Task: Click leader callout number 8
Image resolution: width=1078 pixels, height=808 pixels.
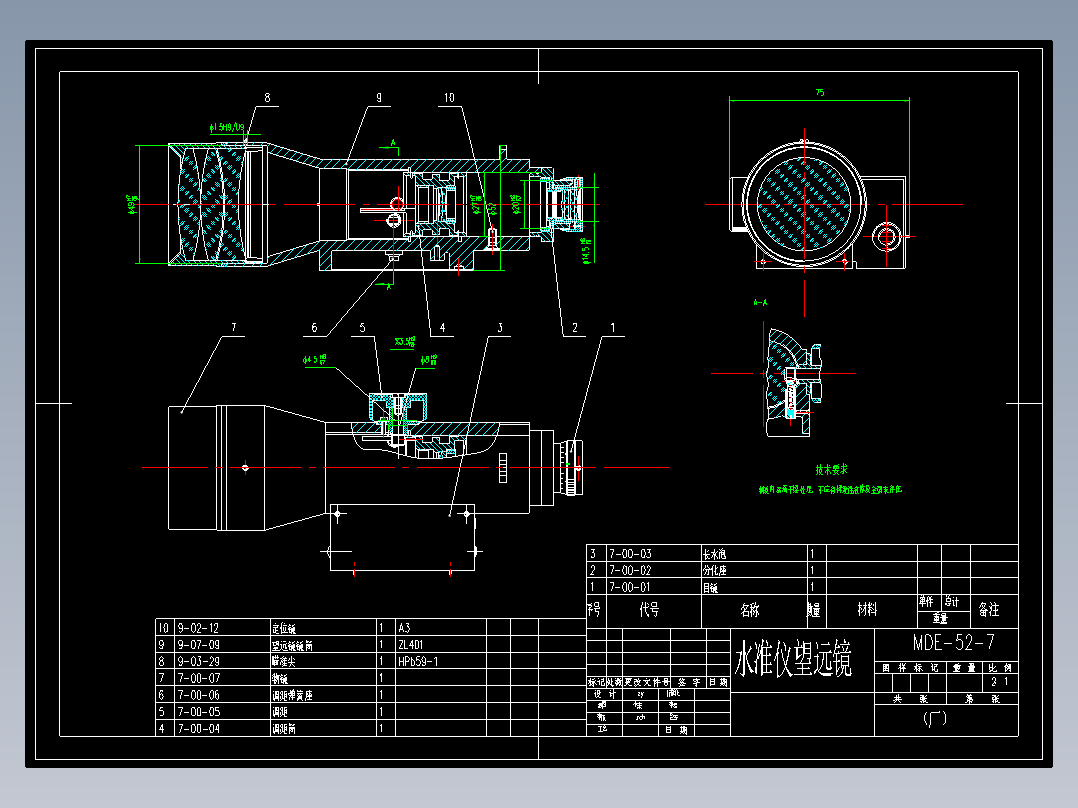Action: (x=267, y=98)
